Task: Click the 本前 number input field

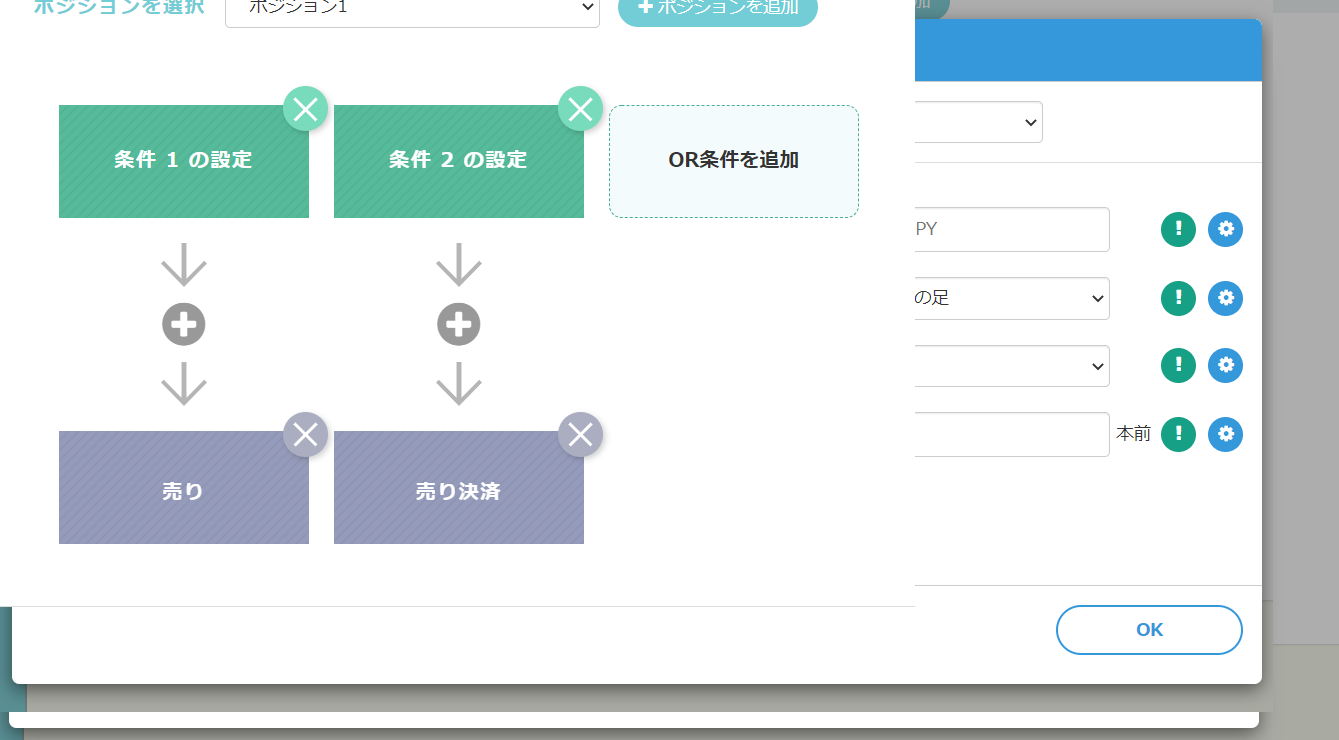Action: coord(1010,434)
